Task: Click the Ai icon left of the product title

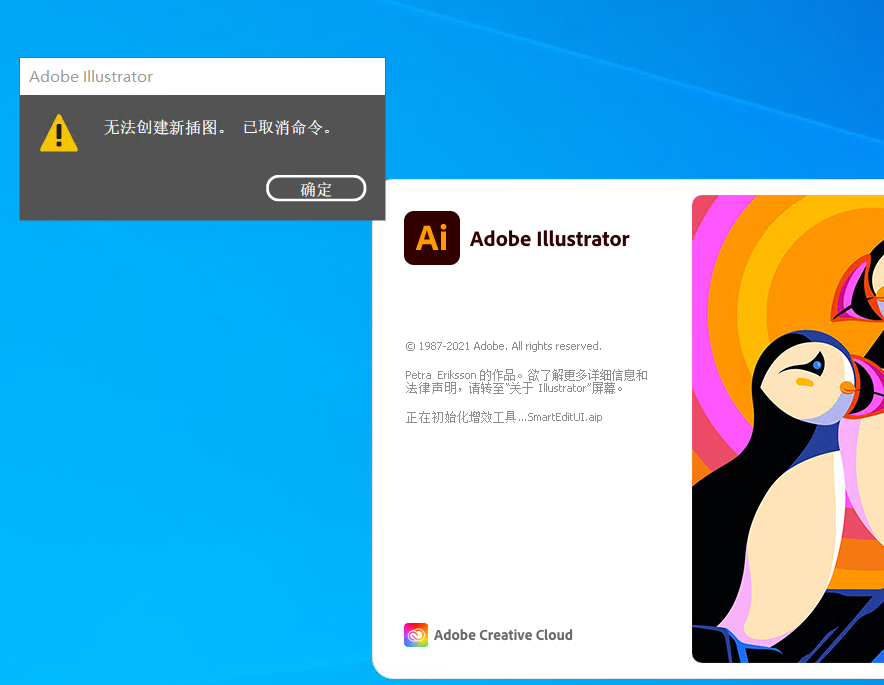Action: (431, 238)
